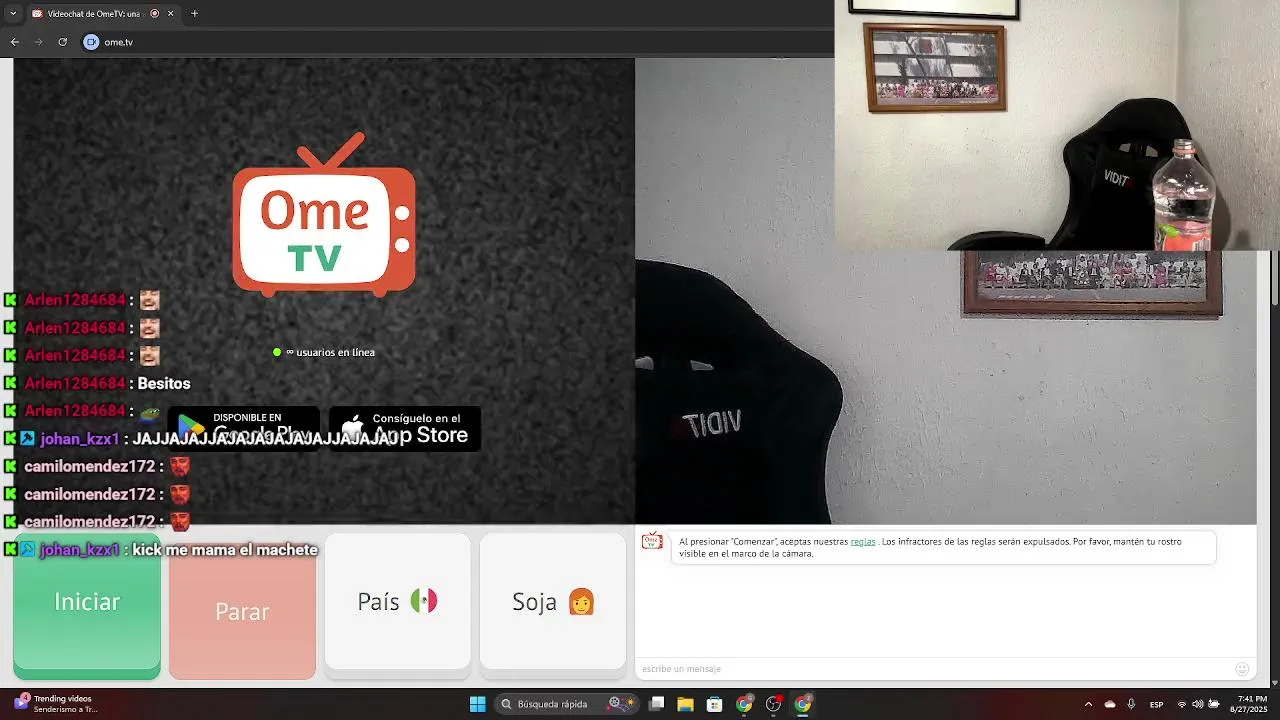This screenshot has width=1280, height=720.
Task: Open the volume speaker tray icon
Action: (1197, 704)
